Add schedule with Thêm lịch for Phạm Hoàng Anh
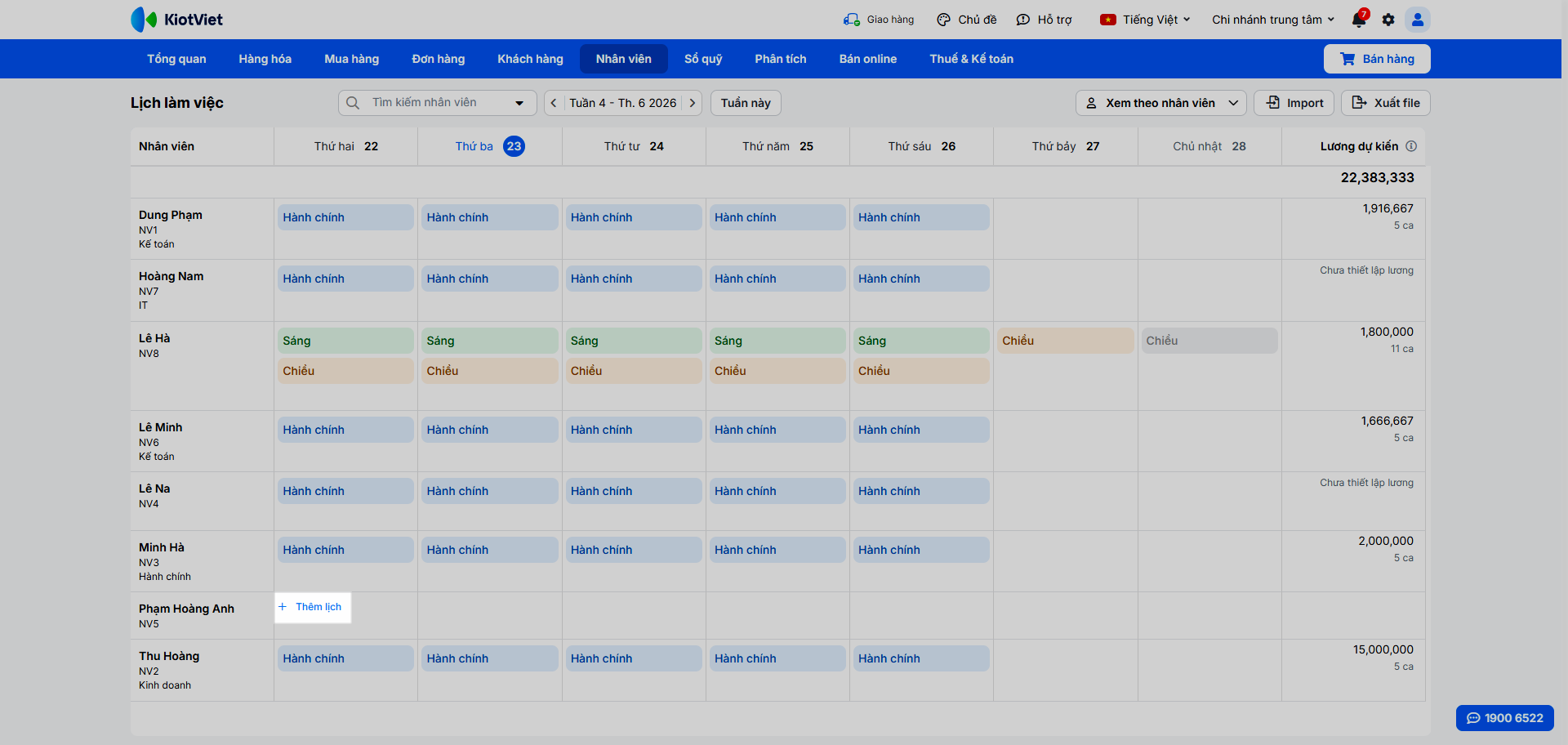The image size is (1568, 745). (x=313, y=608)
